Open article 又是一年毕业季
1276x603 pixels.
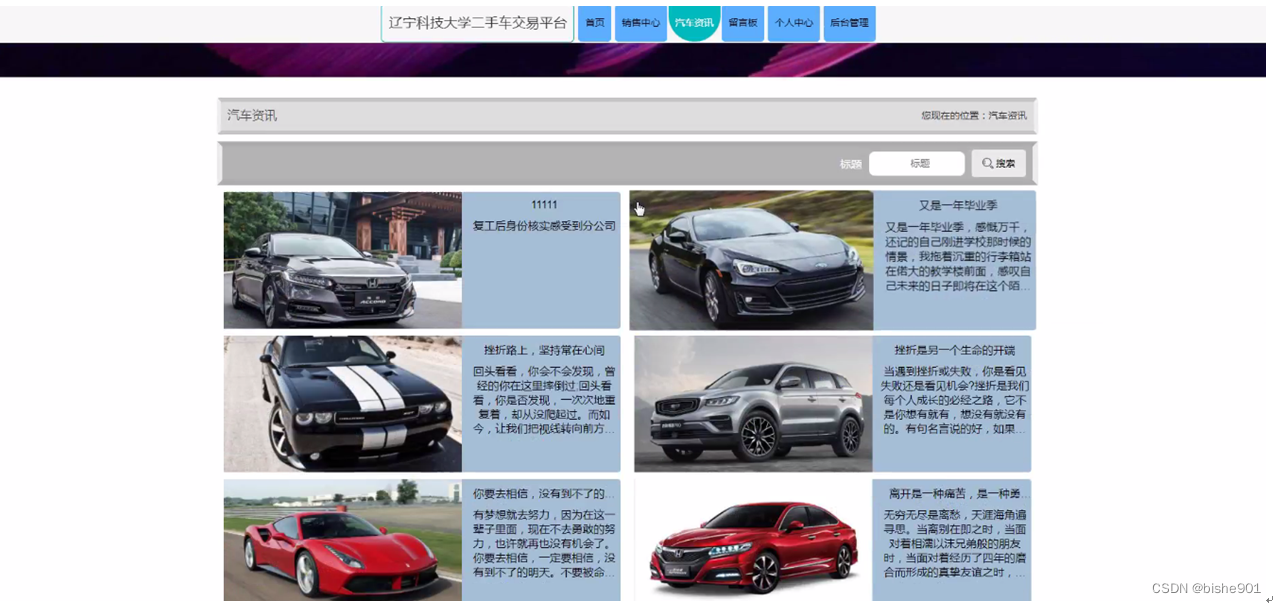point(958,205)
